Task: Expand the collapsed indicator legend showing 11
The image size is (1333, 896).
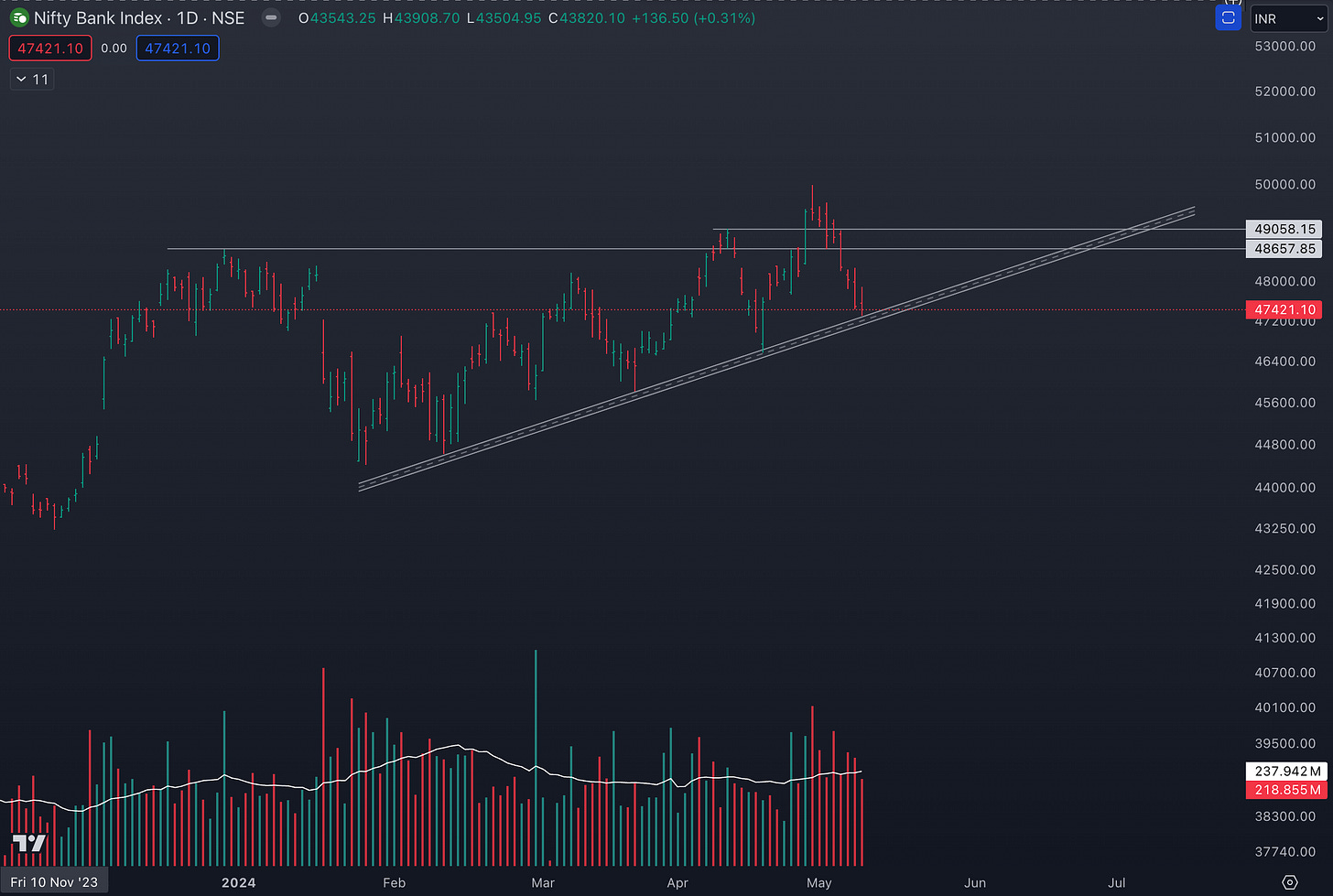Action: (32, 80)
